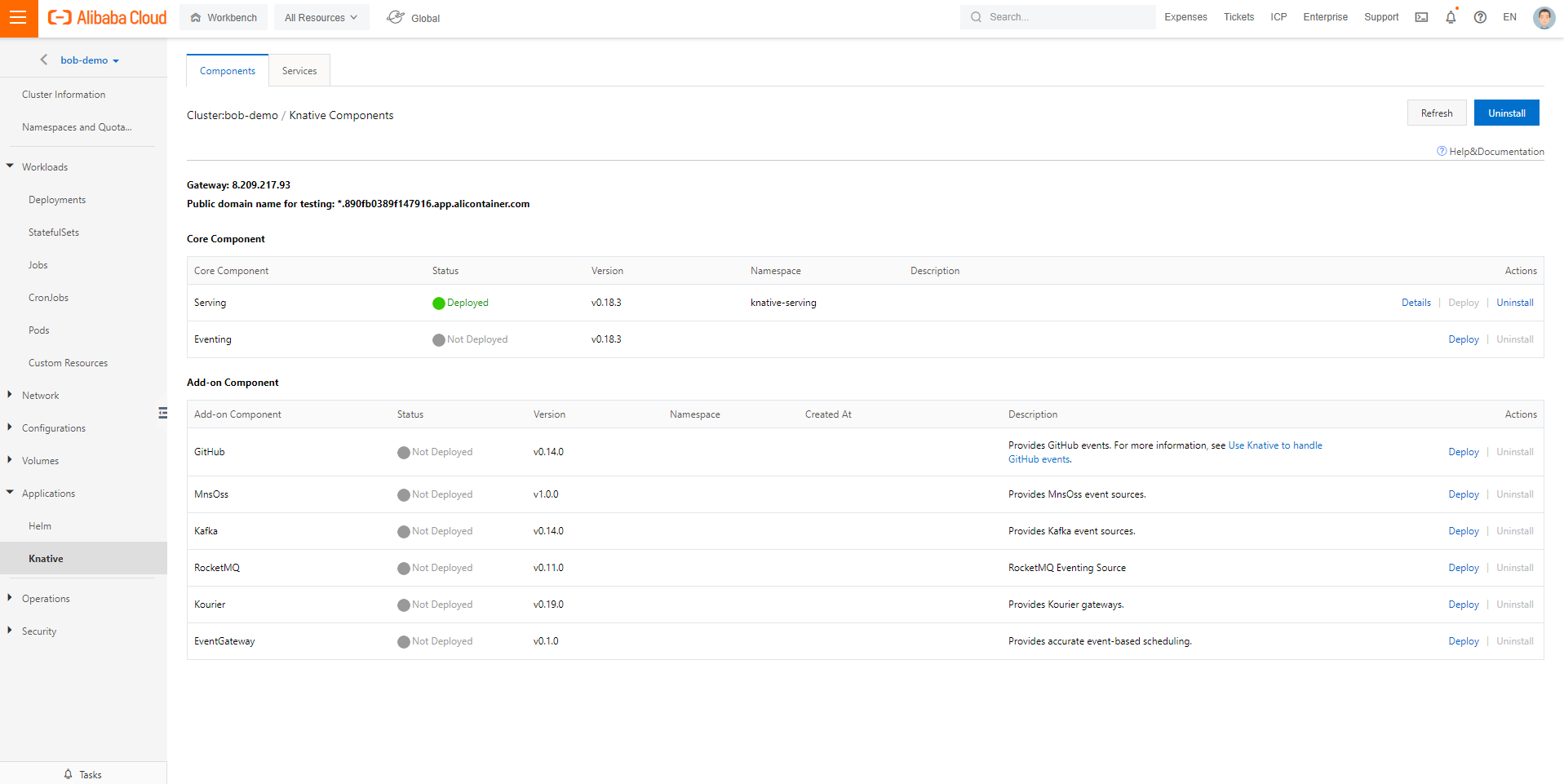Open CronJobs in sidebar
1564x784 pixels.
(48, 298)
